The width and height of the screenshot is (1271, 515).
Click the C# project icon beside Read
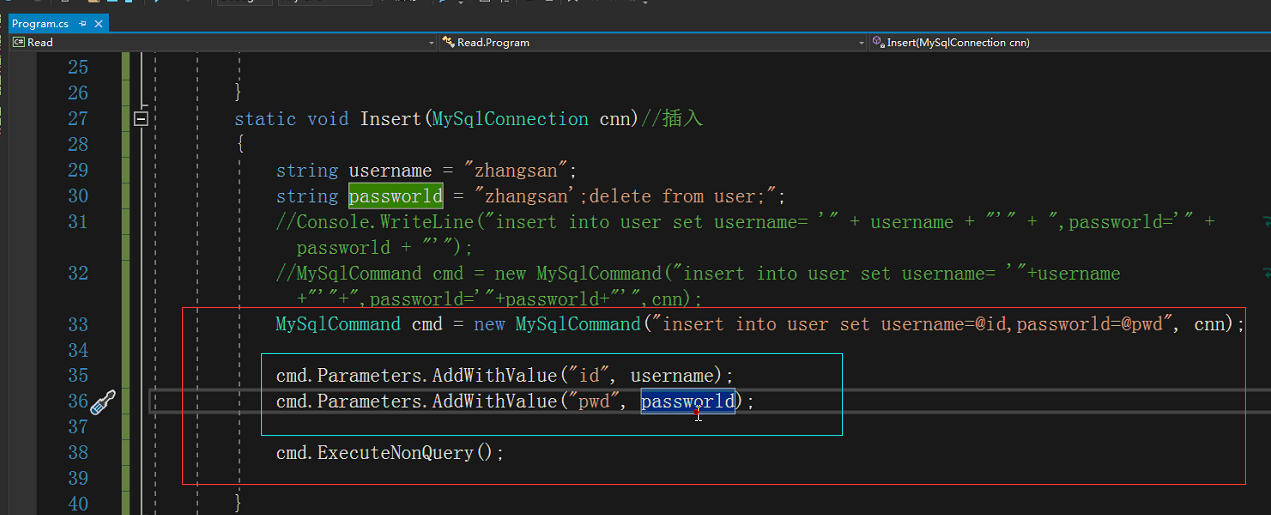pos(18,42)
